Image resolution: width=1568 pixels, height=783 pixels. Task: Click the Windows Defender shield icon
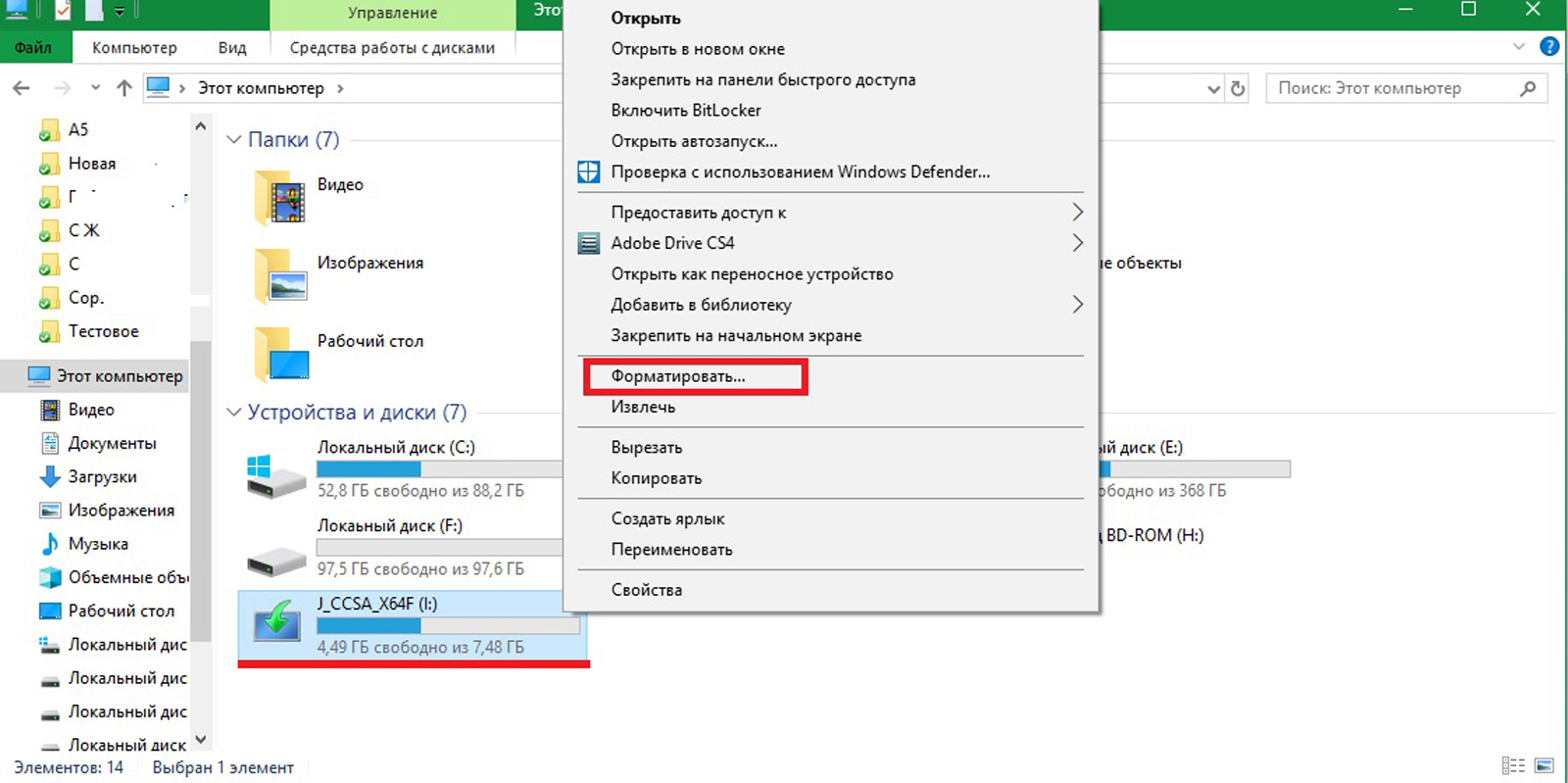click(x=588, y=172)
